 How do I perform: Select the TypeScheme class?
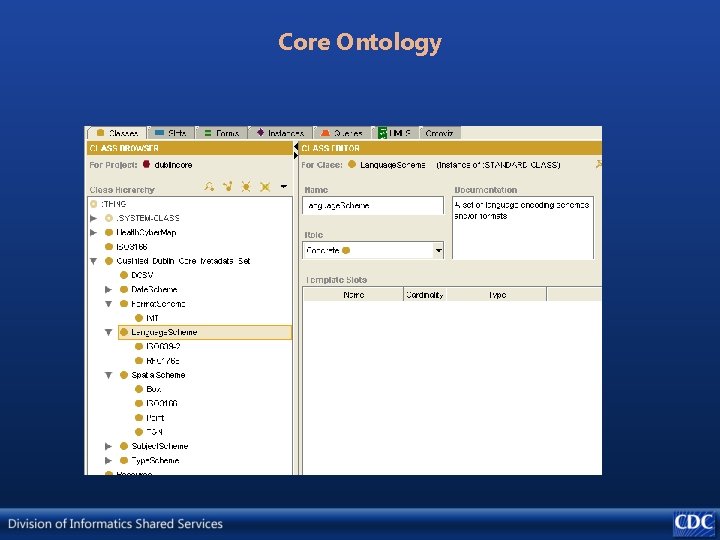(150, 460)
